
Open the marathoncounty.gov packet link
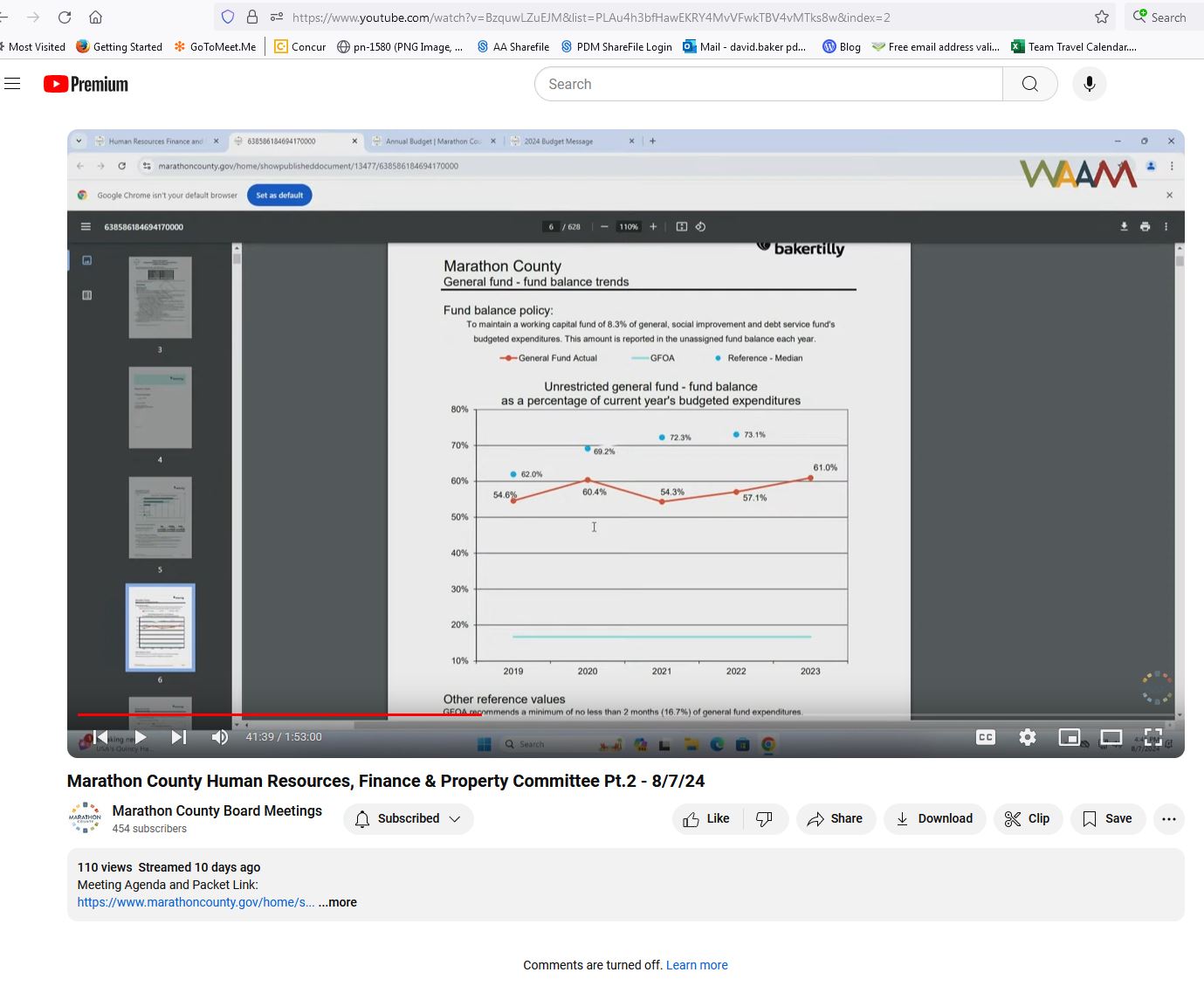[196, 902]
